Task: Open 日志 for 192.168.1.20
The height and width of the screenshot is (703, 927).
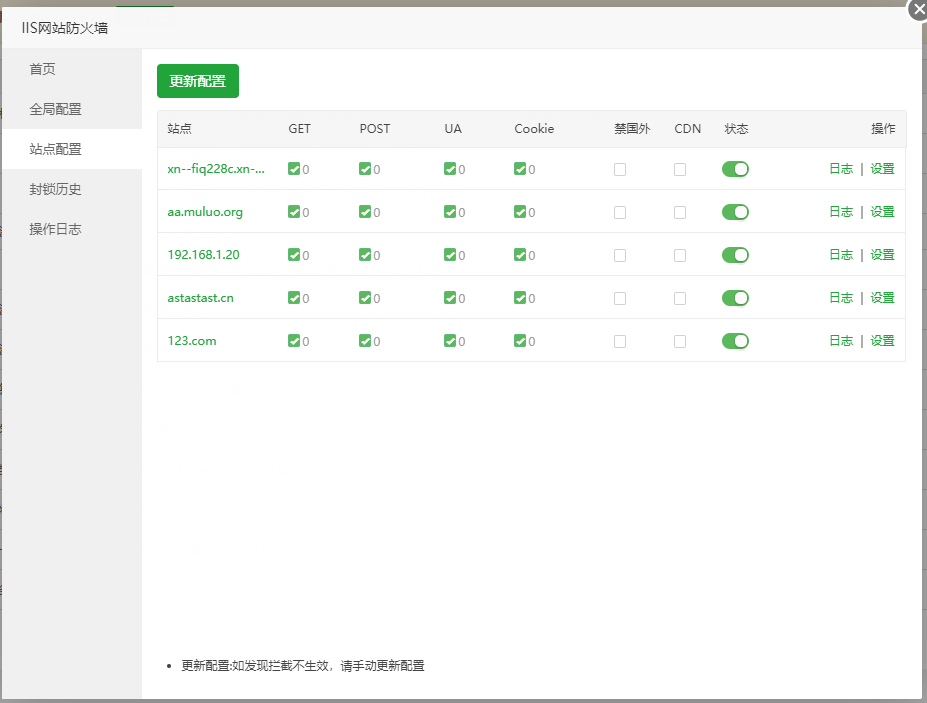Action: tap(841, 255)
